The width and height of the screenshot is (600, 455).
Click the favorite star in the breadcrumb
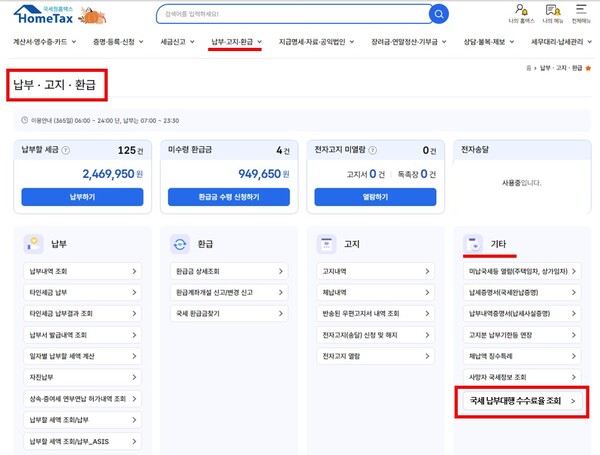click(589, 68)
